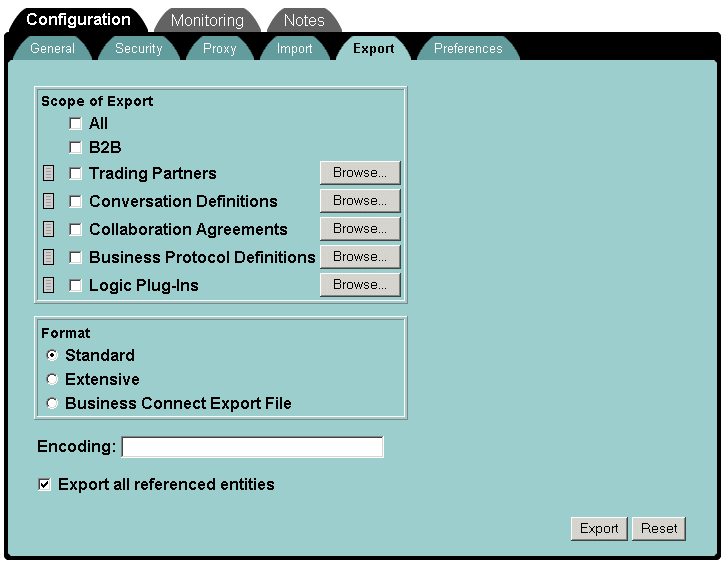Focus the Encoding text field
The width and height of the screenshot is (726, 566).
pos(252,447)
